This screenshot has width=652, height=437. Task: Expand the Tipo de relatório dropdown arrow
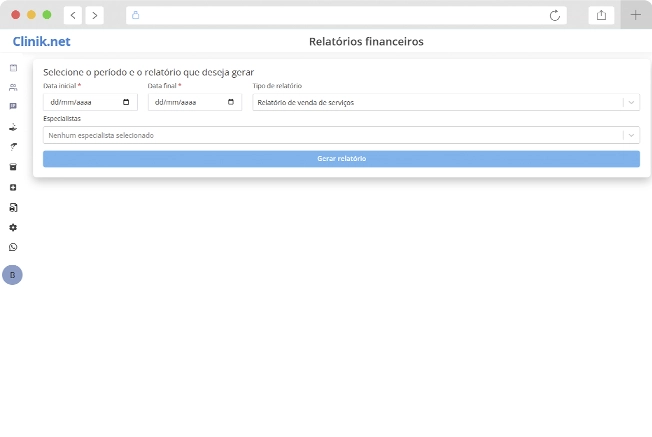tap(630, 102)
